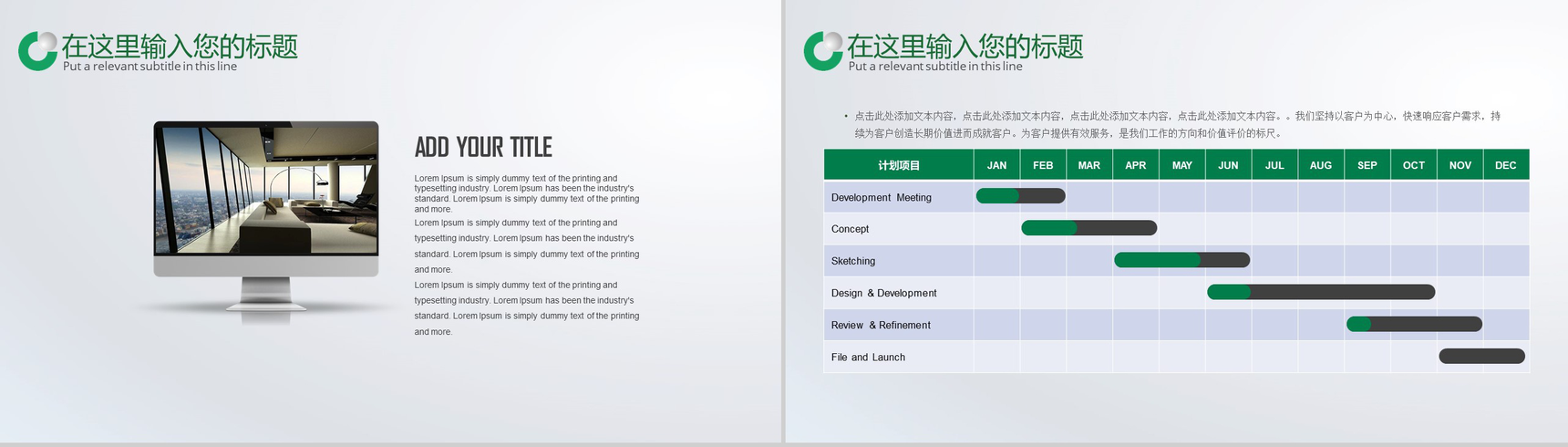The width and height of the screenshot is (1568, 447).
Task: Select the first Lorem Ipsum paragraph
Action: (x=526, y=193)
